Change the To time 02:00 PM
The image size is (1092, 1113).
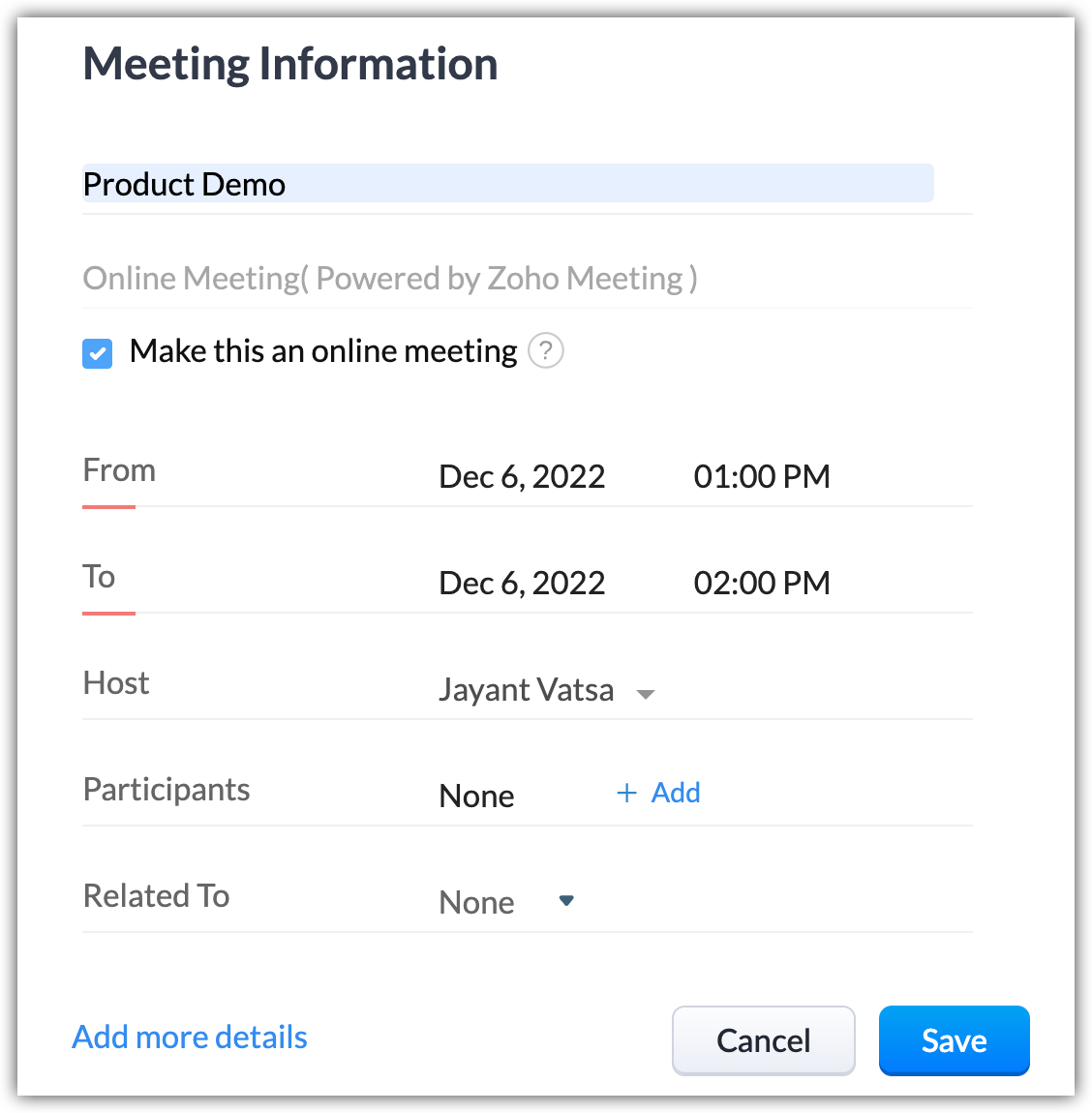point(762,584)
